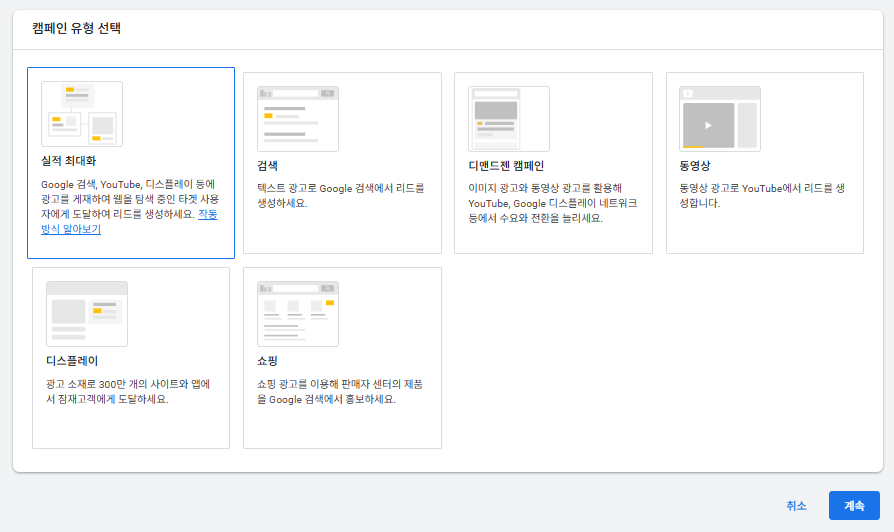
Task: Pick the 동영상 campaign type title
Action: click(x=694, y=166)
